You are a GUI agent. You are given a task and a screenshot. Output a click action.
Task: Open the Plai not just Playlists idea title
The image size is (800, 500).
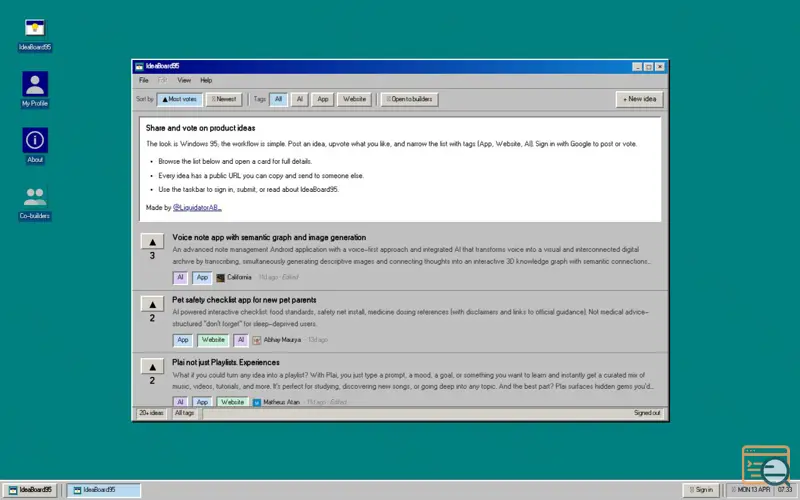click(x=226, y=362)
